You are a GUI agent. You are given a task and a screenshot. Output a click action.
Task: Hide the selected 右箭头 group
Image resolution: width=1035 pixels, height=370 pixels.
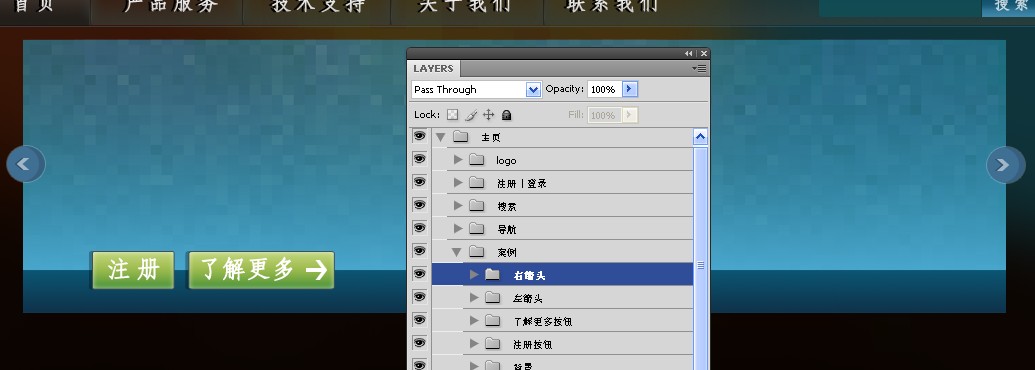point(419,274)
